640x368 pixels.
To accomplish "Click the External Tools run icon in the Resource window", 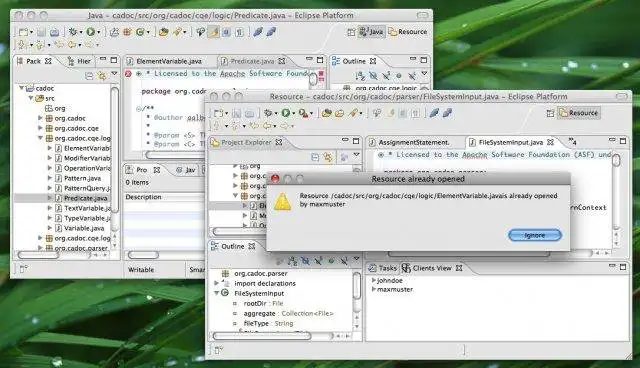I will pos(303,113).
